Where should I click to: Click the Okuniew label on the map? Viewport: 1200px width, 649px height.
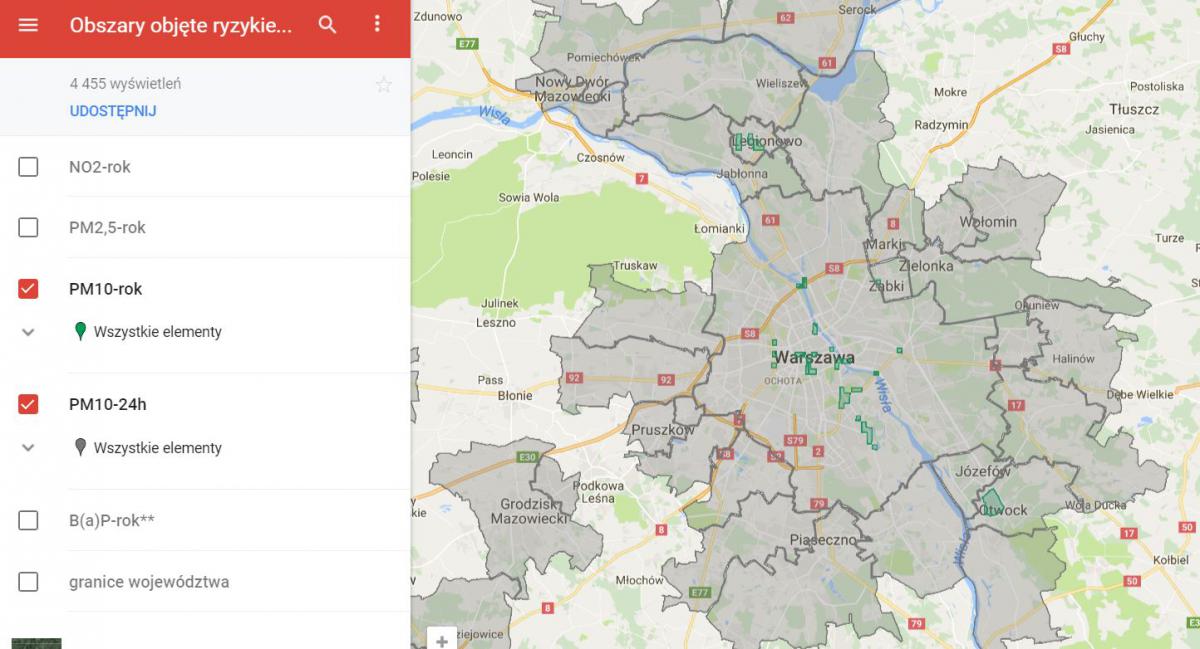pyautogui.click(x=1036, y=305)
